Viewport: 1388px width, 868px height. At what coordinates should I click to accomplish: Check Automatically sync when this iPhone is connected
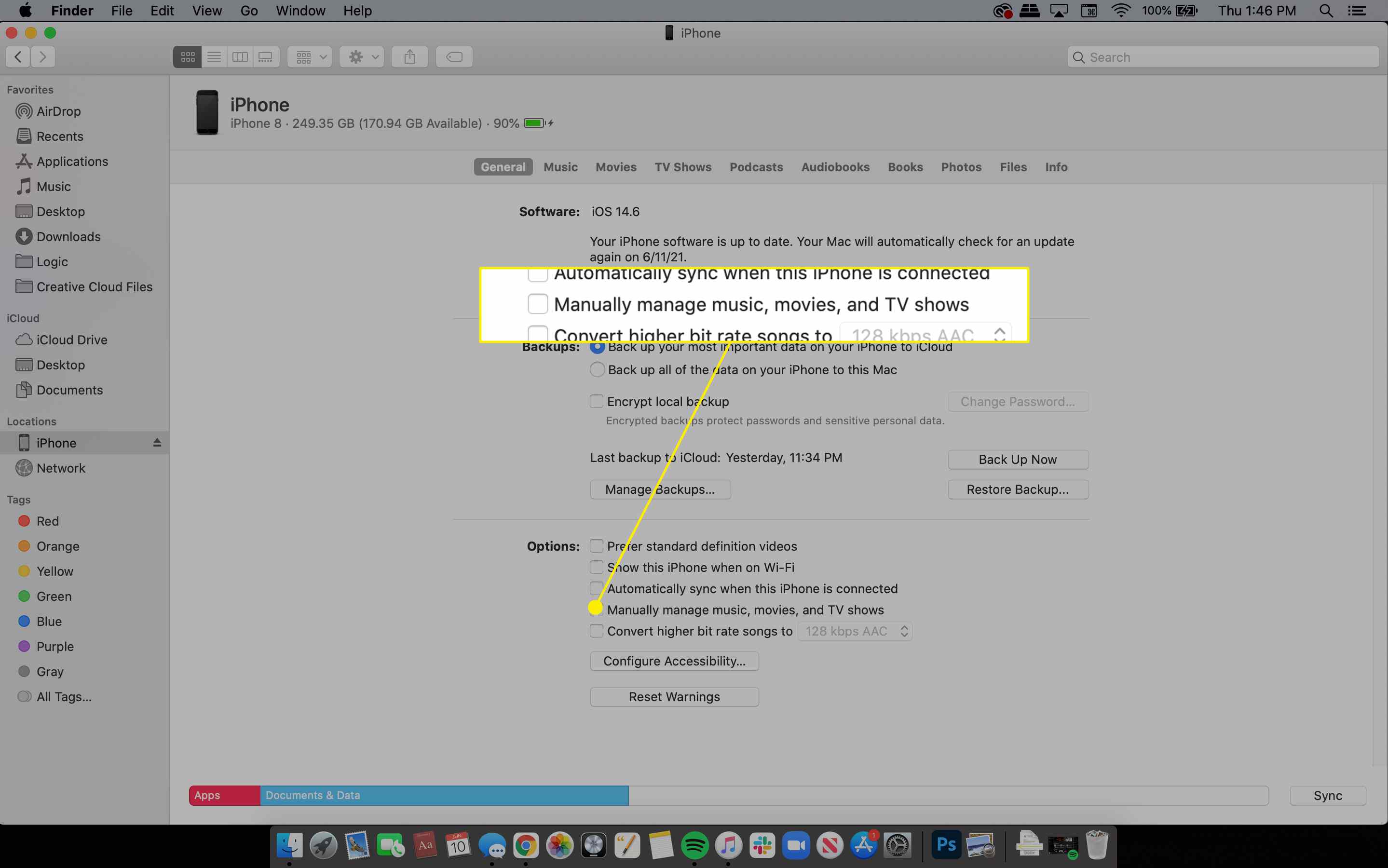point(597,588)
